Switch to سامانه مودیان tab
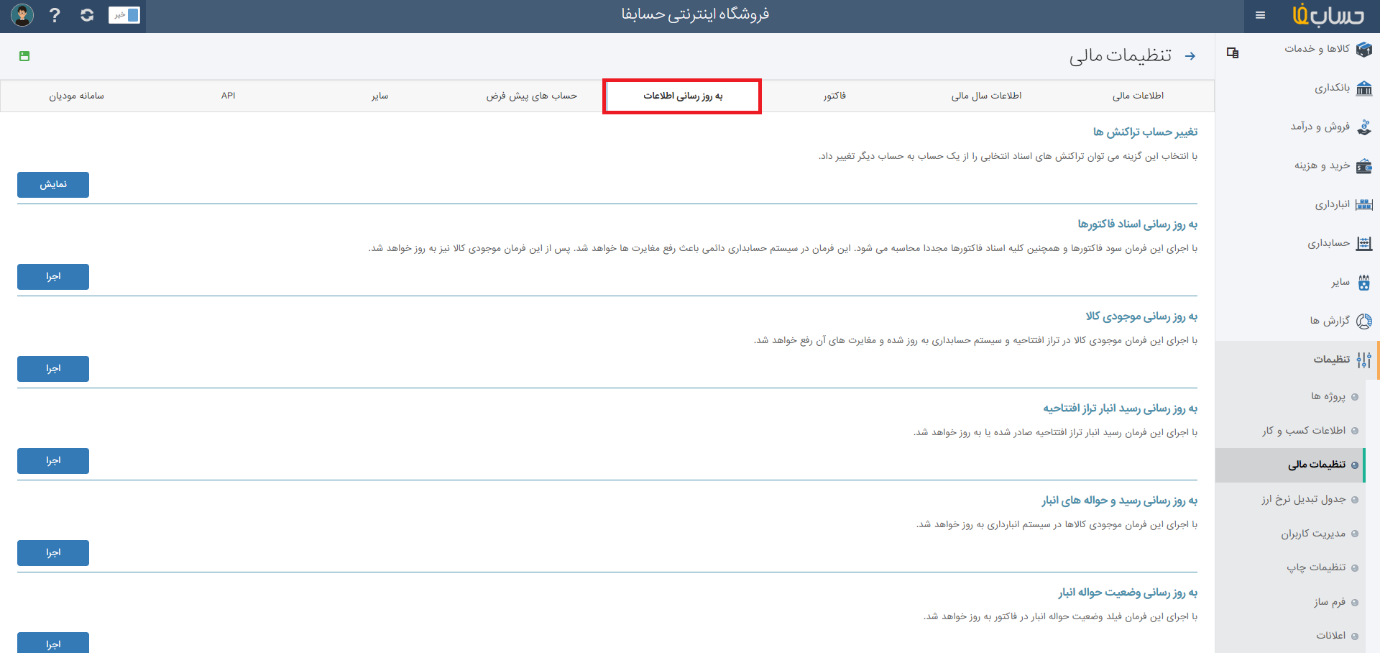Screen dimensions: 1380x653 pos(76,96)
